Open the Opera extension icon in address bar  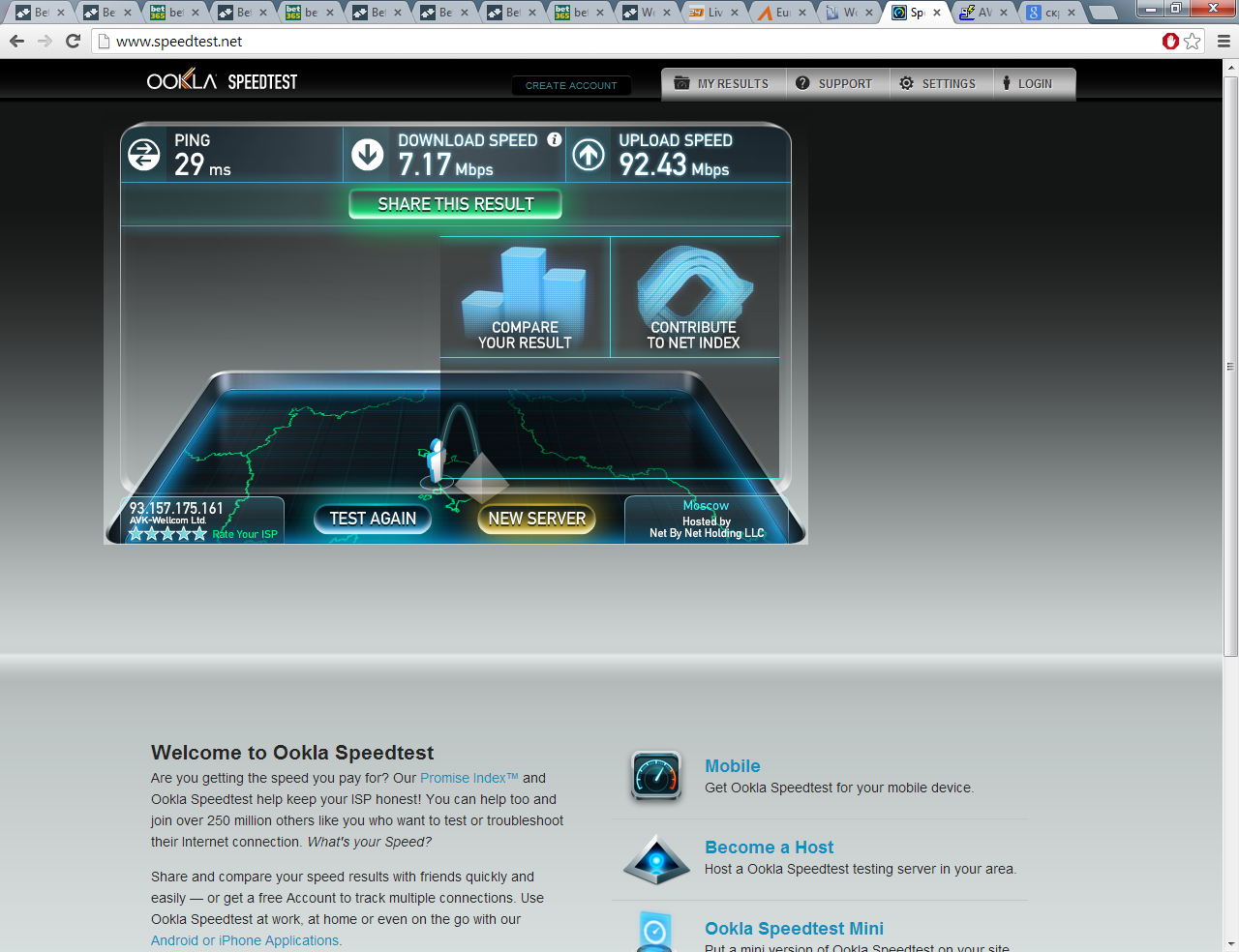click(x=1170, y=41)
